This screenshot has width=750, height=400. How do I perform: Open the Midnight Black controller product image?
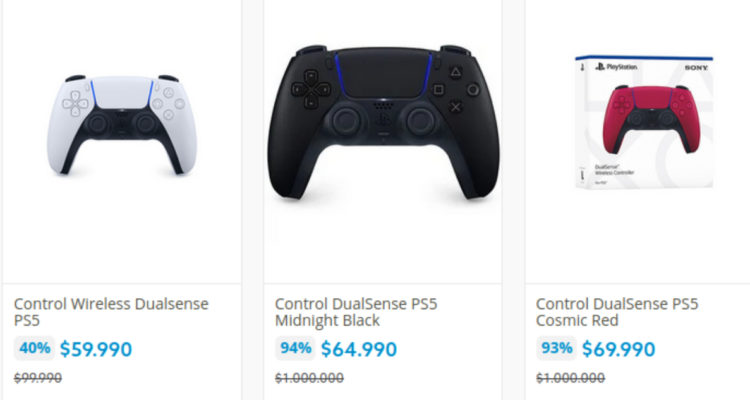(x=383, y=122)
